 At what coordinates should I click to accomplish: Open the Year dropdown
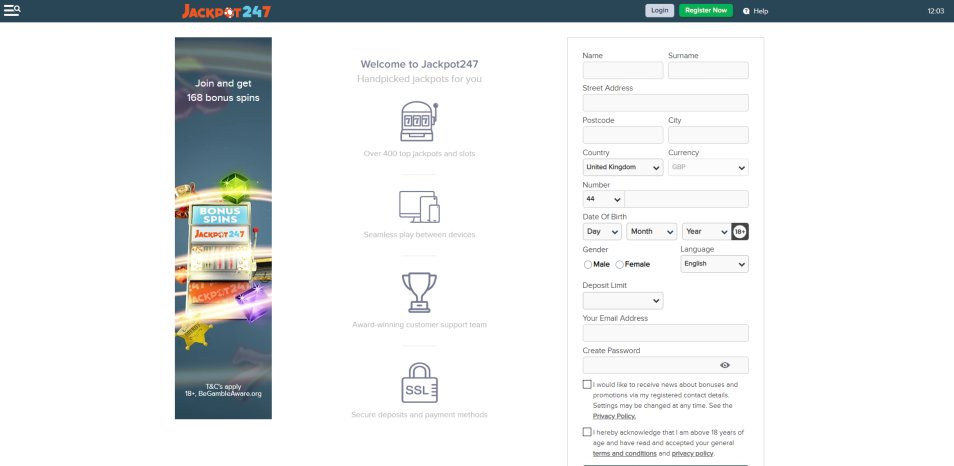coord(706,232)
